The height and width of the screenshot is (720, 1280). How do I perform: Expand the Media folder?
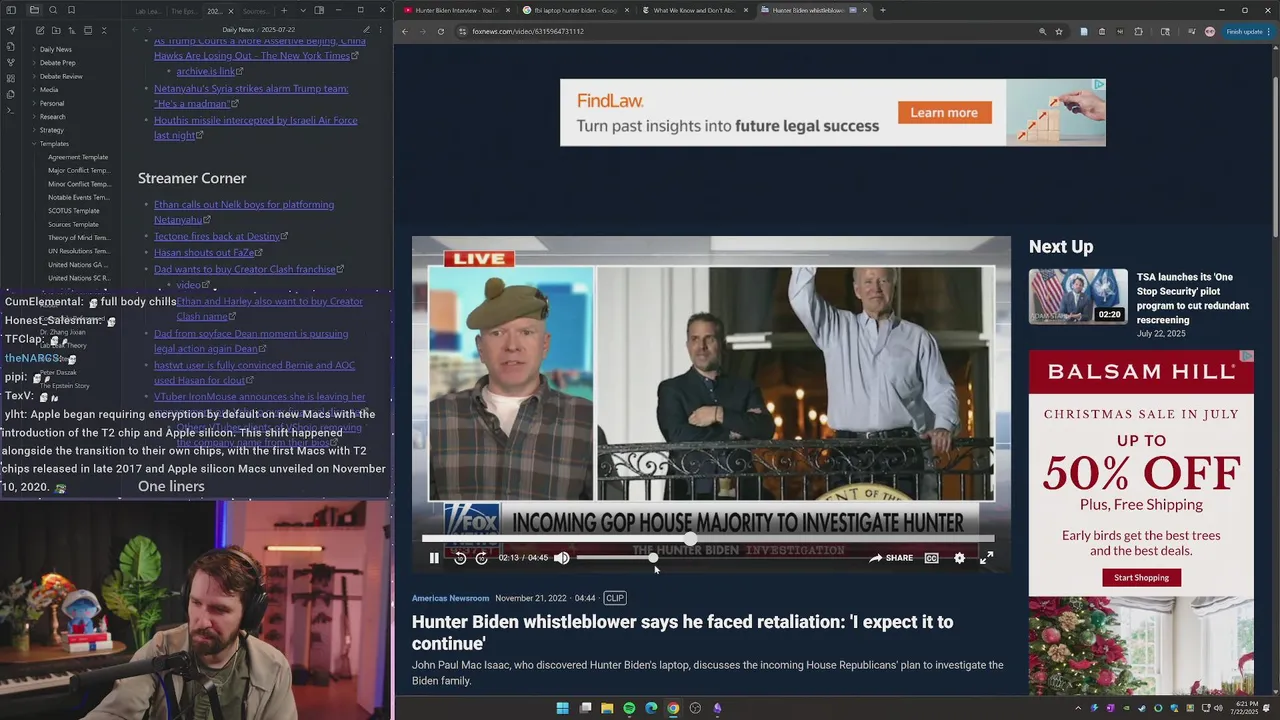tap(49, 90)
